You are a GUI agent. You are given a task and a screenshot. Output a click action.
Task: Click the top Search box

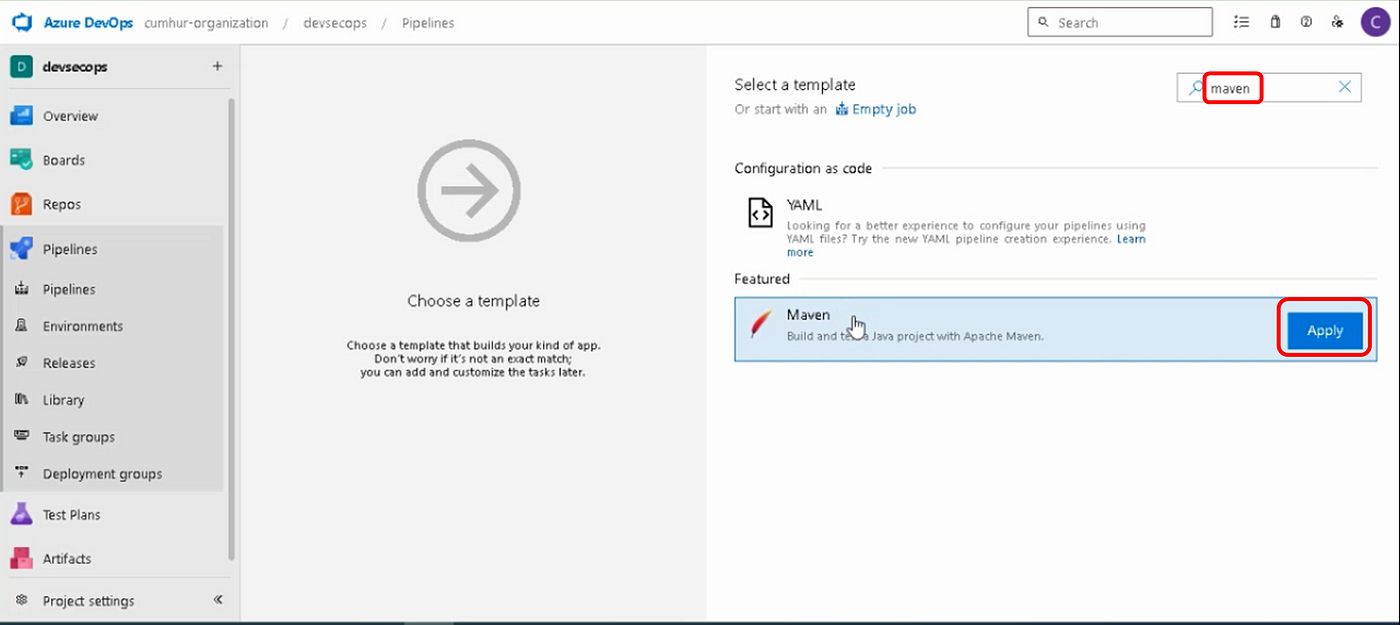click(x=1119, y=22)
